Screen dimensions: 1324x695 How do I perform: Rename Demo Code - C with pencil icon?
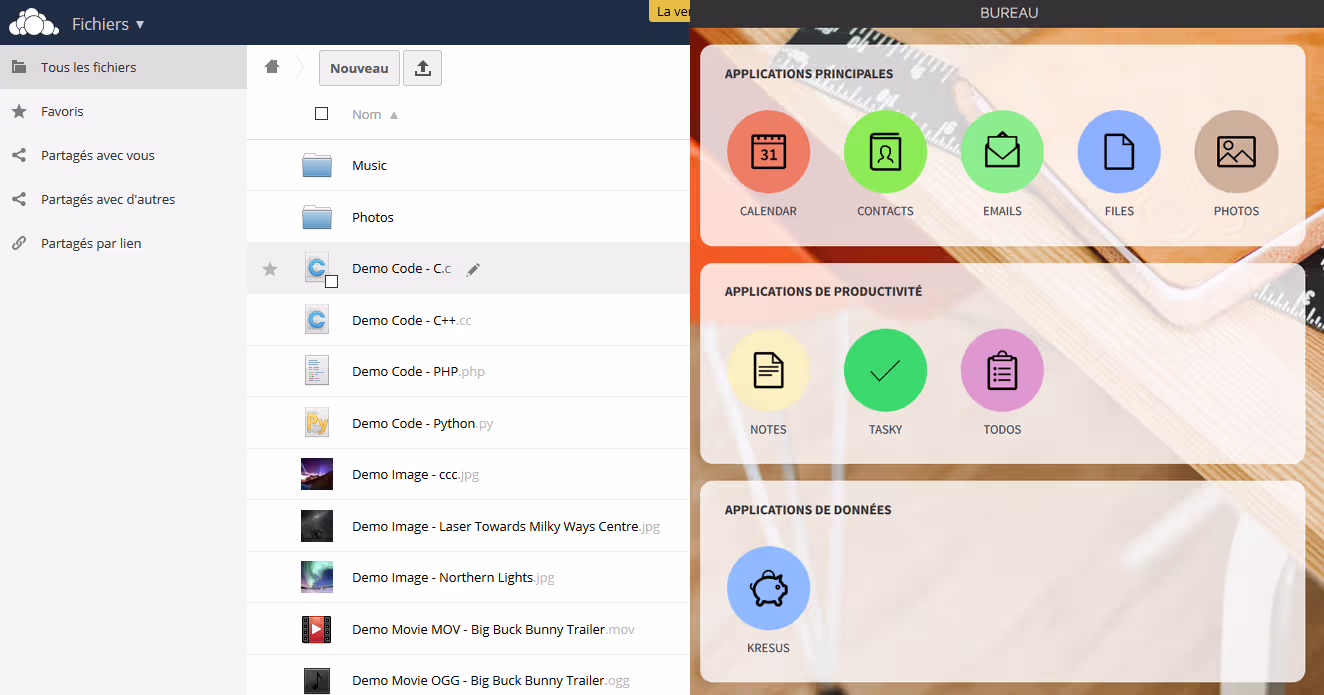[473, 269]
